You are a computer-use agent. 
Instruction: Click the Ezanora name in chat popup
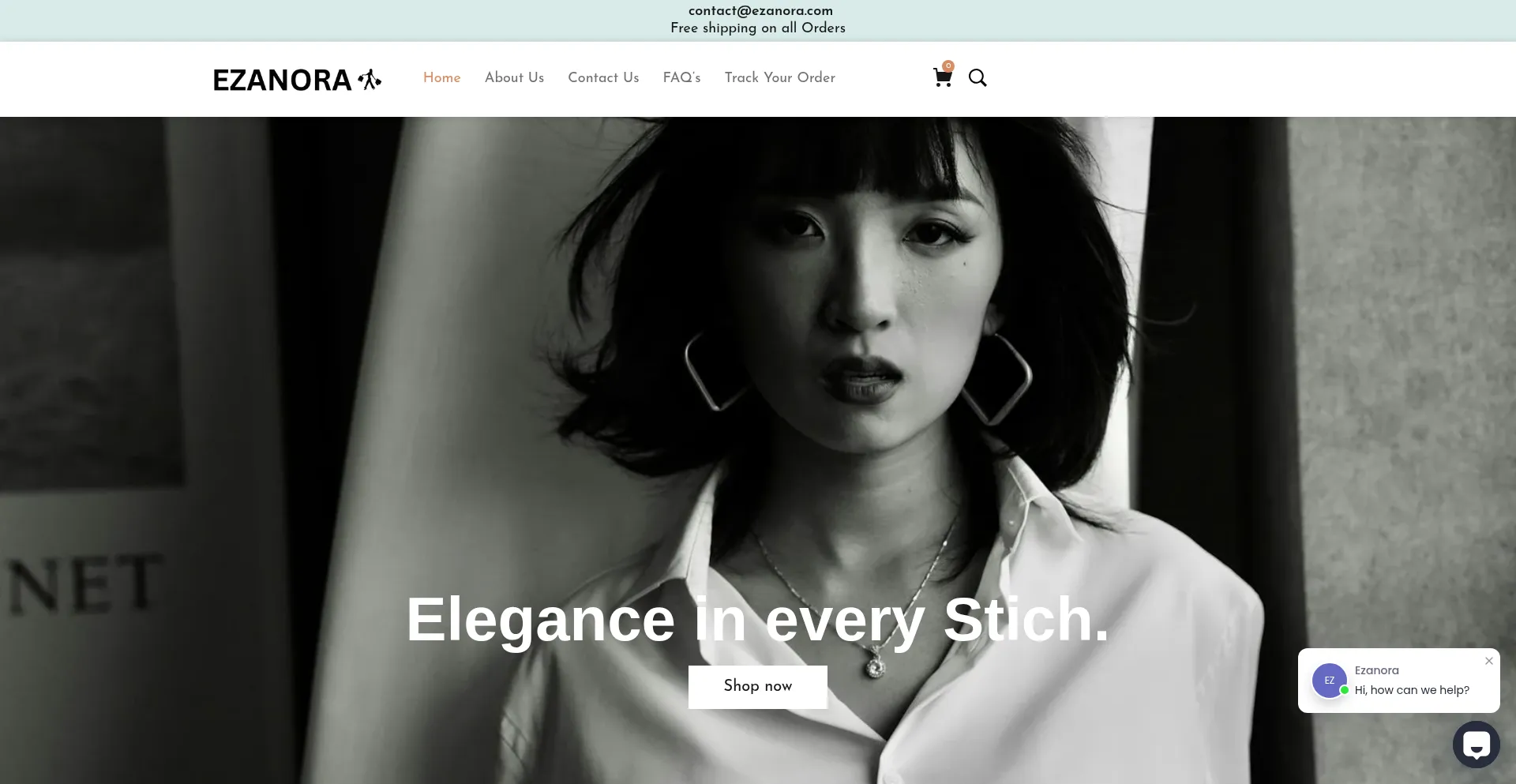coord(1376,670)
